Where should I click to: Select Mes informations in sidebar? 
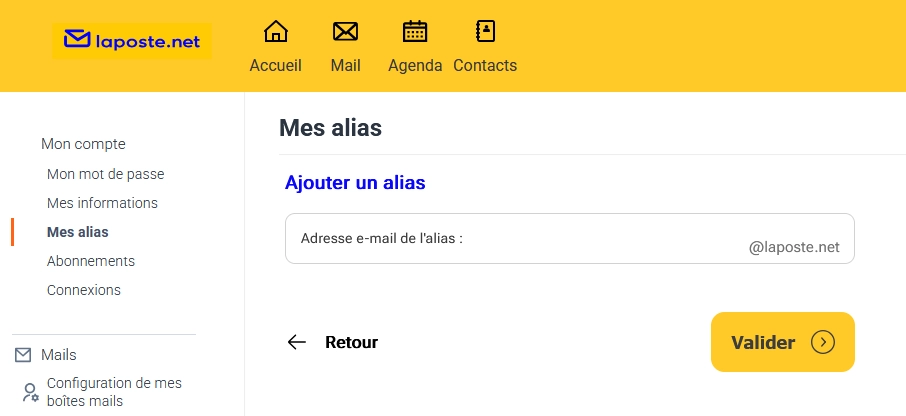(102, 203)
